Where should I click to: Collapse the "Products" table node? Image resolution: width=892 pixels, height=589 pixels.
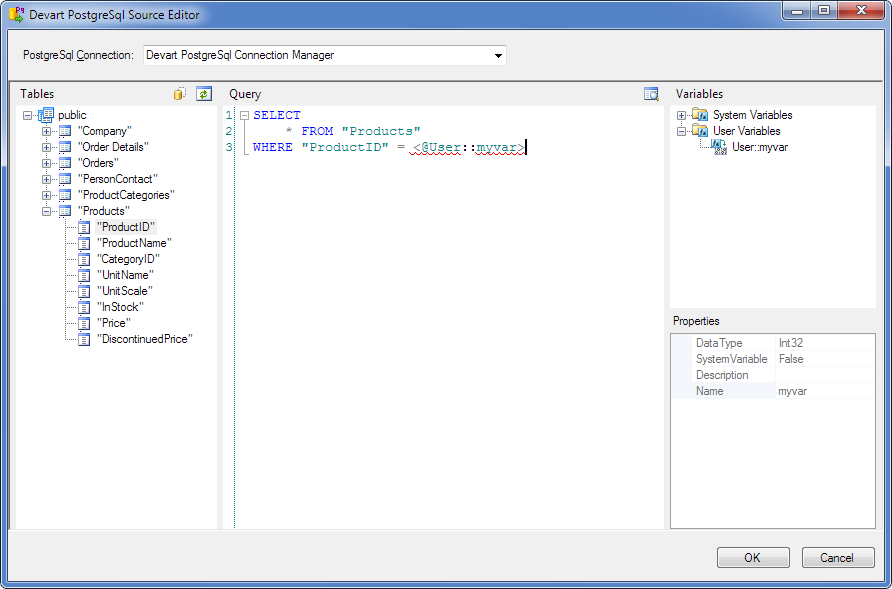[x=46, y=211]
